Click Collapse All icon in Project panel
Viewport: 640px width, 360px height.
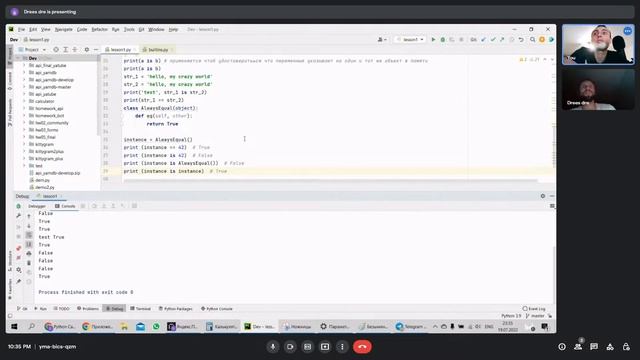[x=75, y=49]
